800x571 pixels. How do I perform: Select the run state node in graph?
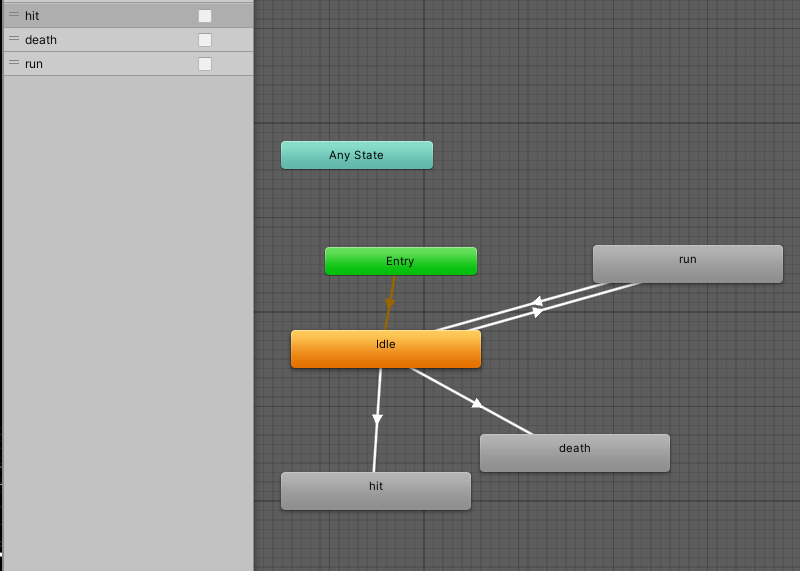(687, 264)
